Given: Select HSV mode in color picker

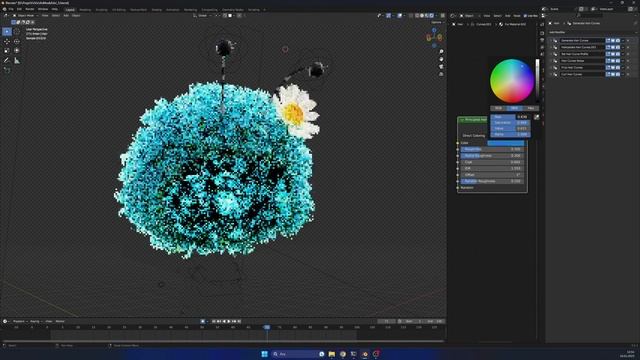Looking at the screenshot, I should tap(514, 108).
